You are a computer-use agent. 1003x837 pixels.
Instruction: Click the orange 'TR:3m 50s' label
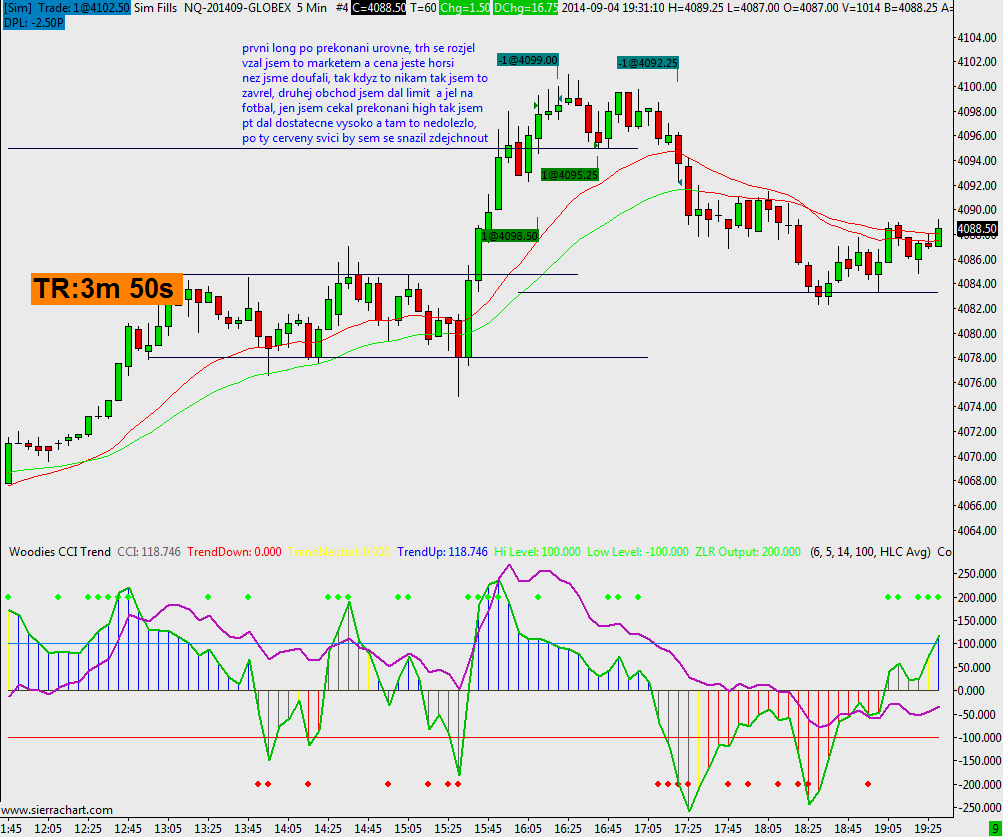106,289
